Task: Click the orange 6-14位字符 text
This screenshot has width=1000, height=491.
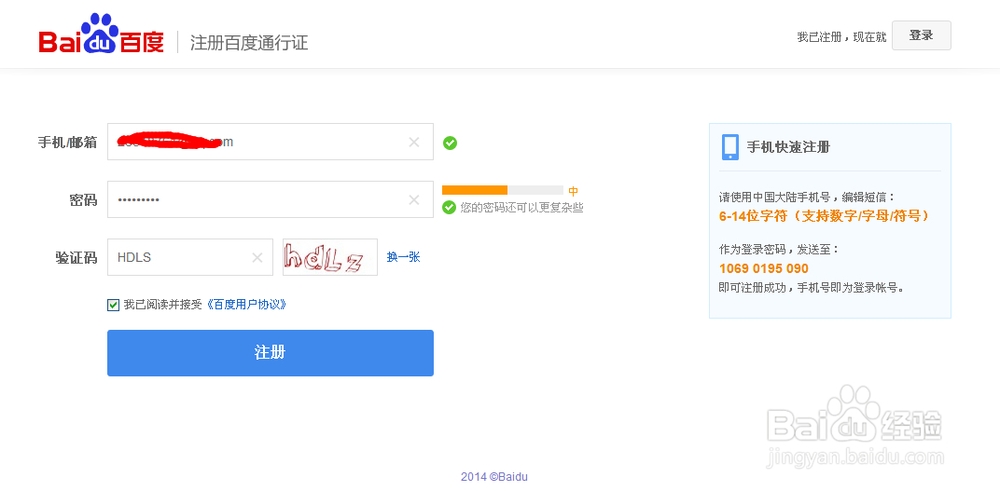Action: (x=824, y=217)
